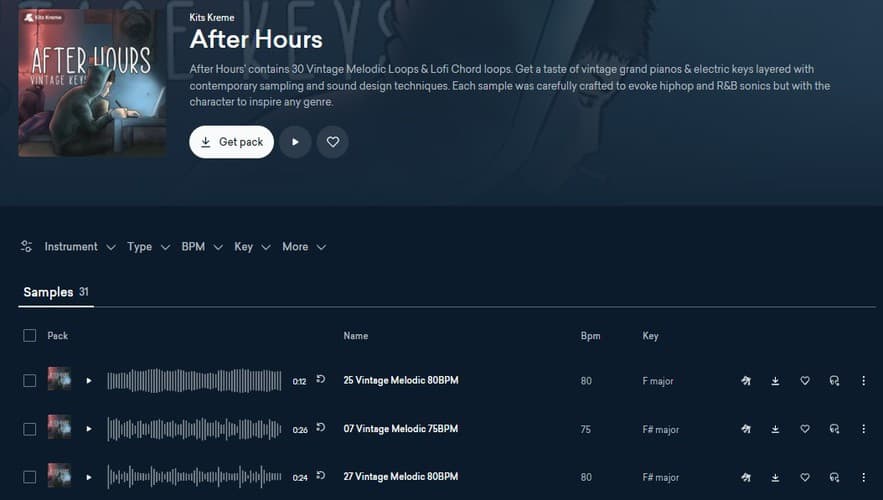The width and height of the screenshot is (883, 500).
Task: Open the Type filter dropdown
Action: [x=148, y=247]
